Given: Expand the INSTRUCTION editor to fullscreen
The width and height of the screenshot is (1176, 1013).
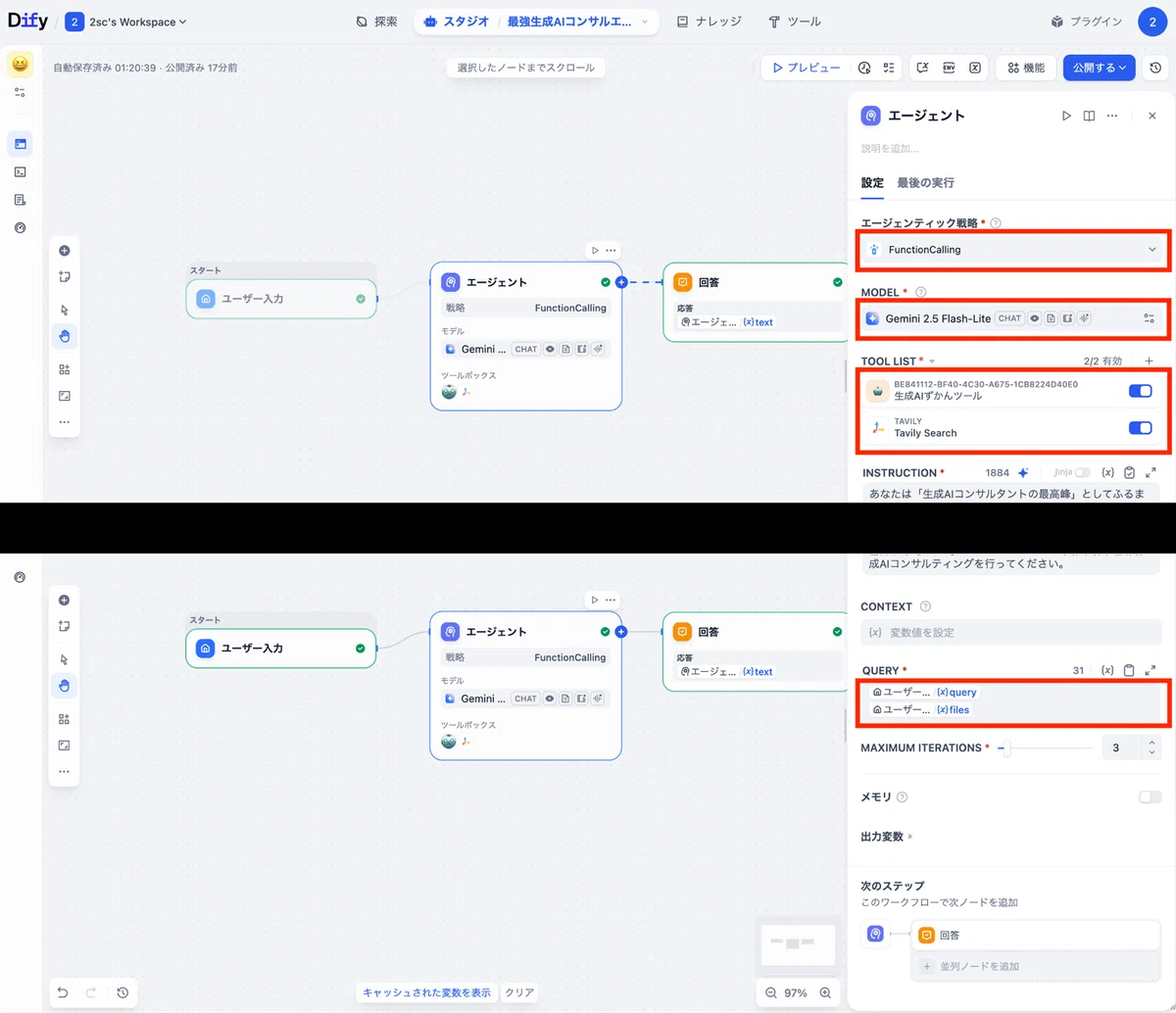Looking at the screenshot, I should (x=1151, y=472).
